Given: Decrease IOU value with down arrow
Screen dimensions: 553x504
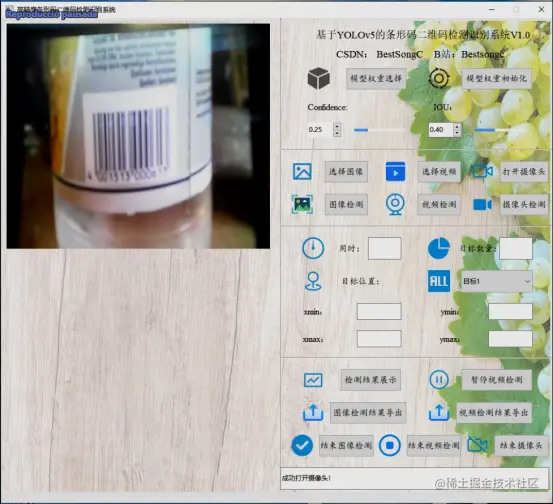Looking at the screenshot, I should (x=457, y=133).
